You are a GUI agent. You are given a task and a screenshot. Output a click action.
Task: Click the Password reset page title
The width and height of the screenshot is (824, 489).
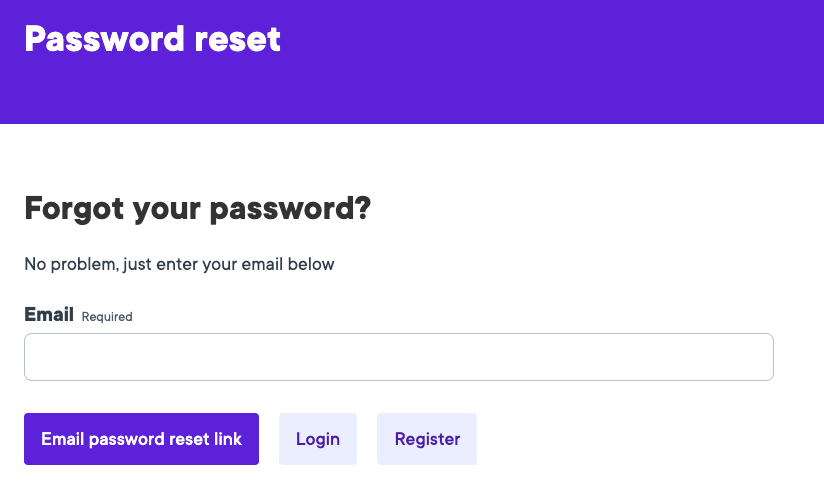152,39
